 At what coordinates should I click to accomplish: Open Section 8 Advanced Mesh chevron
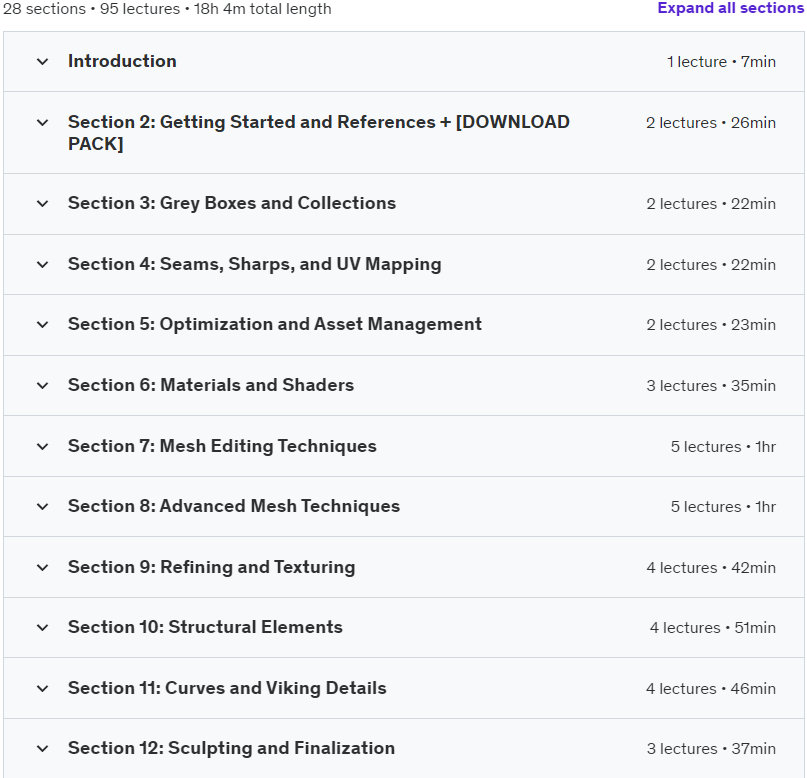[x=43, y=506]
